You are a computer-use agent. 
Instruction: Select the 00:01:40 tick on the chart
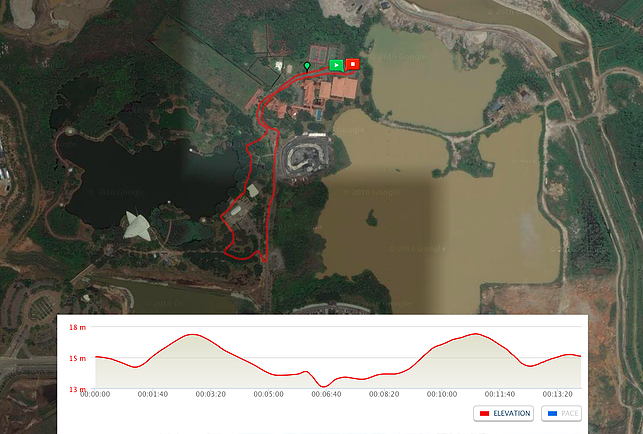tap(153, 394)
